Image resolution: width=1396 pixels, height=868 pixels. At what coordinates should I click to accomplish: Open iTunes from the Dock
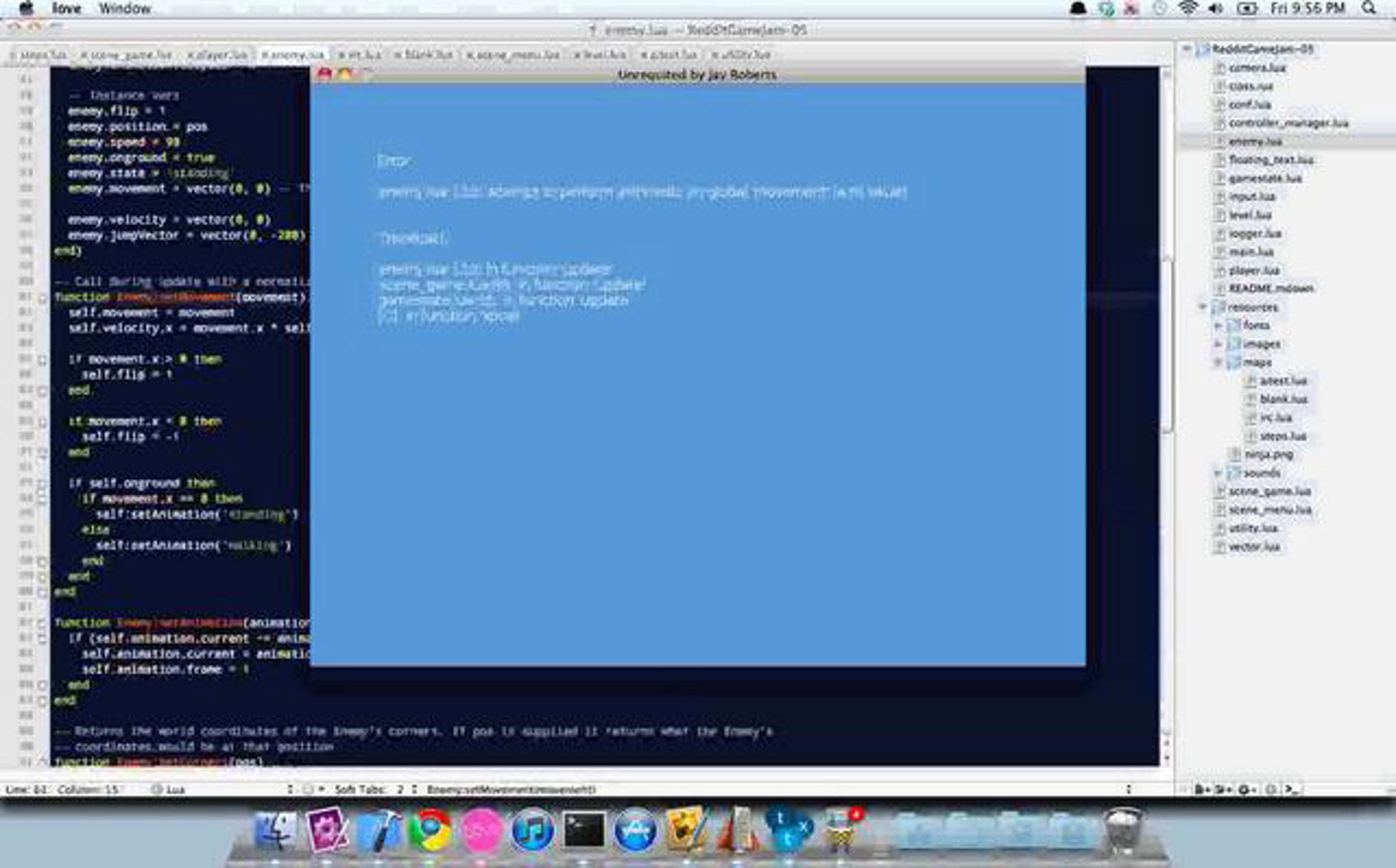[x=532, y=830]
